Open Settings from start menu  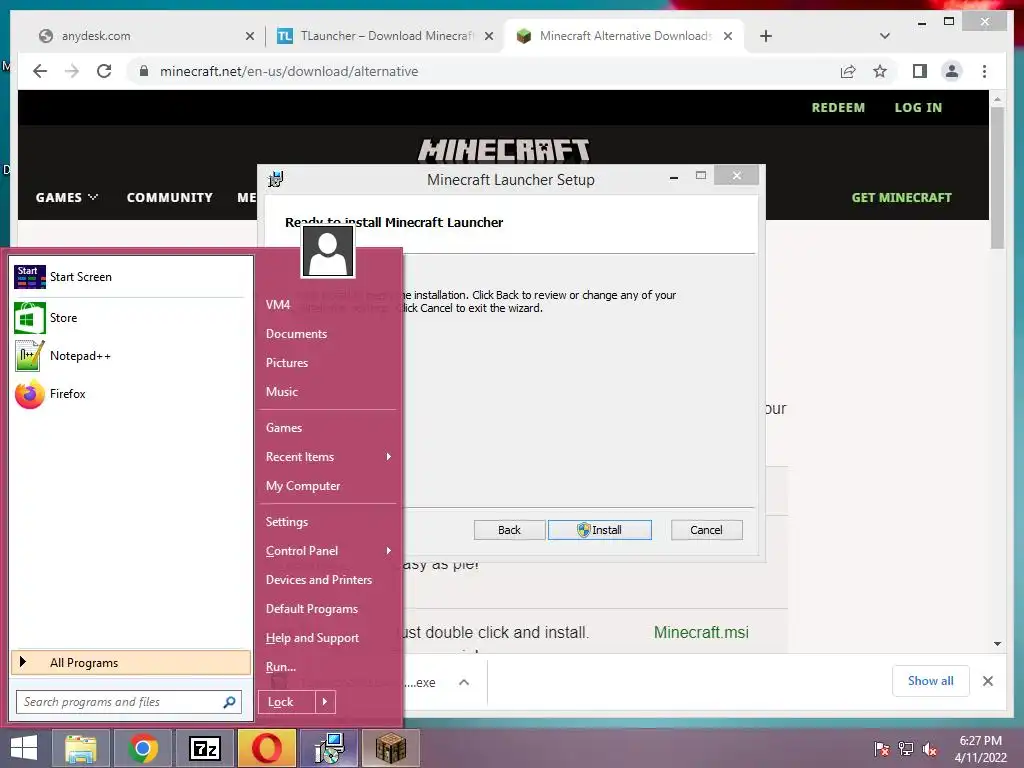pos(287,522)
